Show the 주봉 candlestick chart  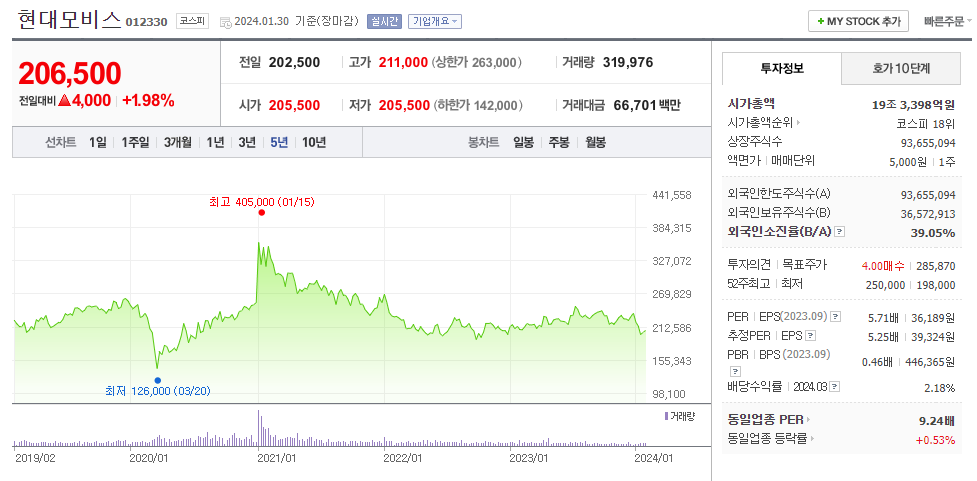click(x=559, y=142)
